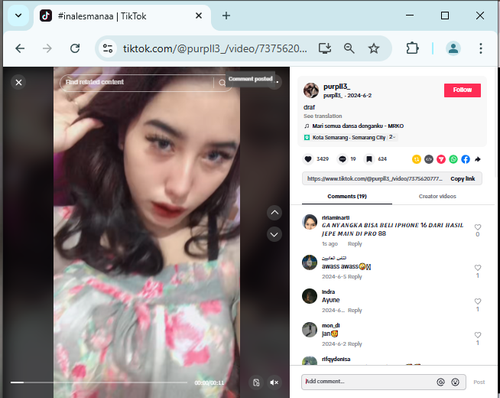Reply to indra's Ayune comment
The height and width of the screenshot is (398, 500).
355,310
